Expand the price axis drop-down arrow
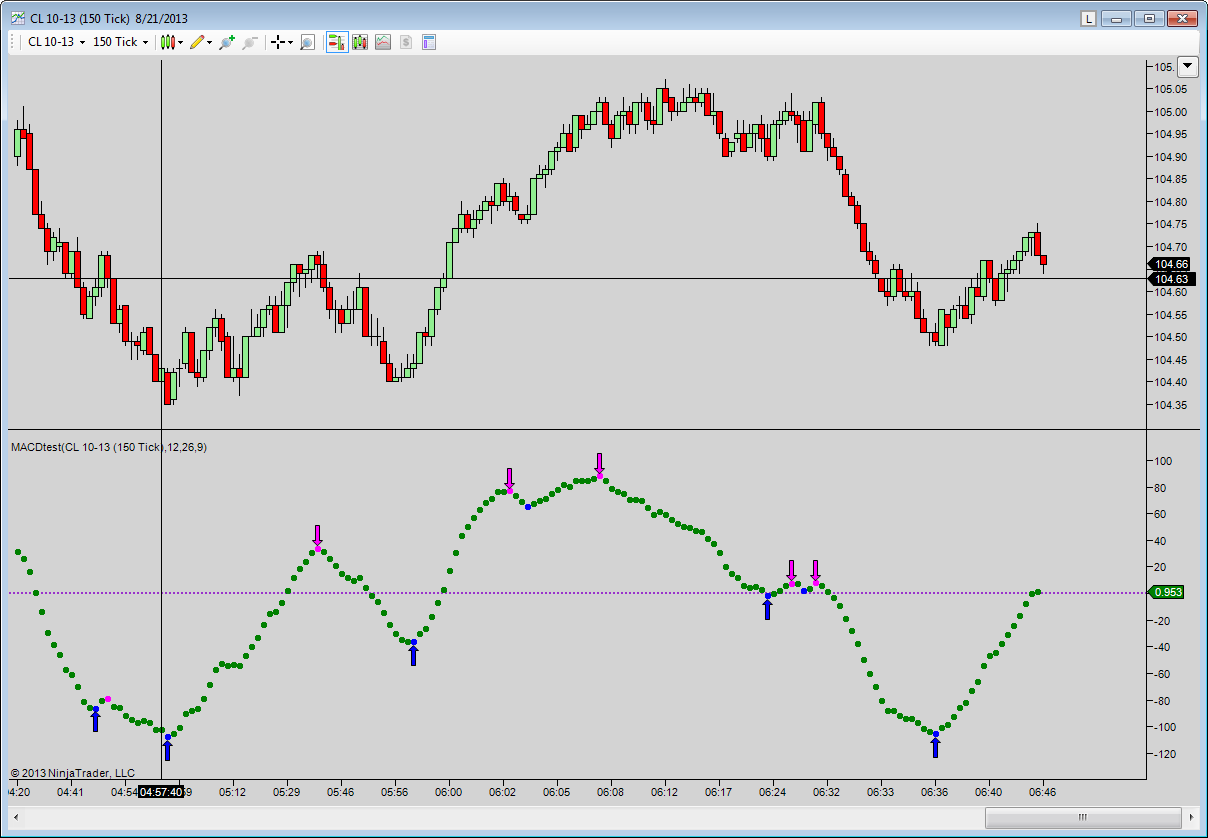This screenshot has height=838, width=1208. [x=1187, y=67]
